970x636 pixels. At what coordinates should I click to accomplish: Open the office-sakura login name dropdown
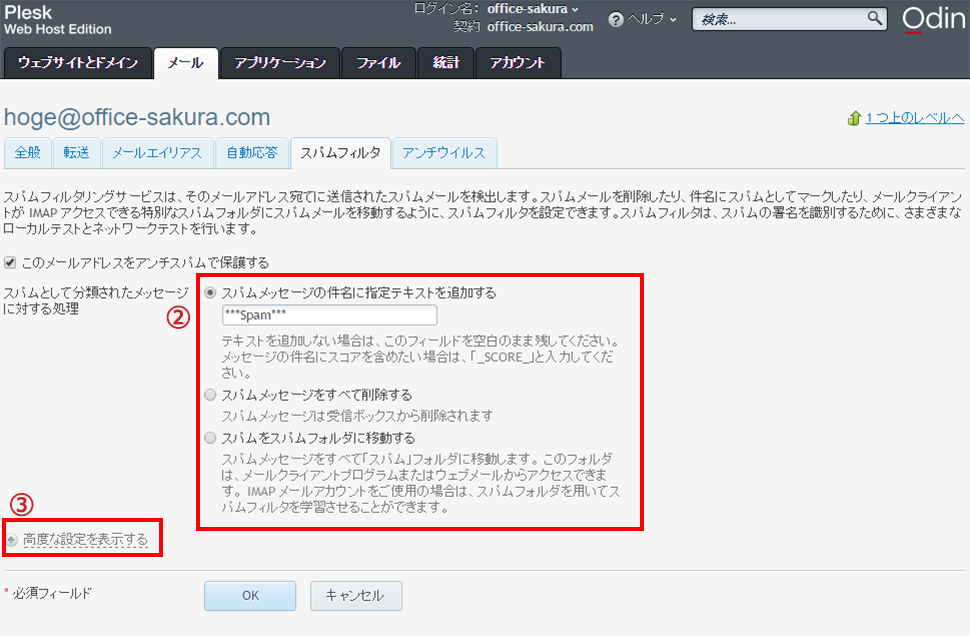point(533,9)
